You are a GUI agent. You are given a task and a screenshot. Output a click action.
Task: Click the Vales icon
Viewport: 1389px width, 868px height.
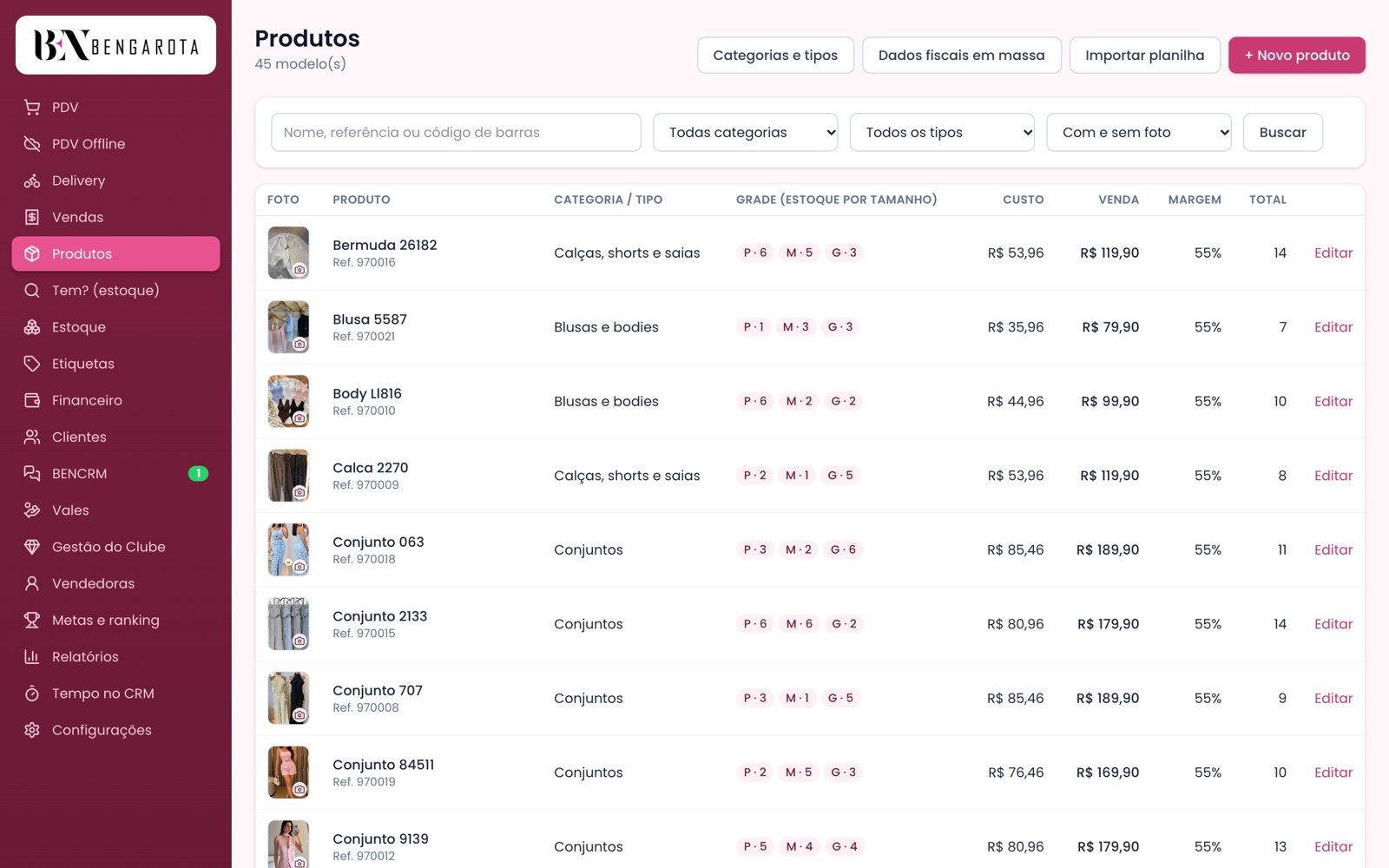32,510
